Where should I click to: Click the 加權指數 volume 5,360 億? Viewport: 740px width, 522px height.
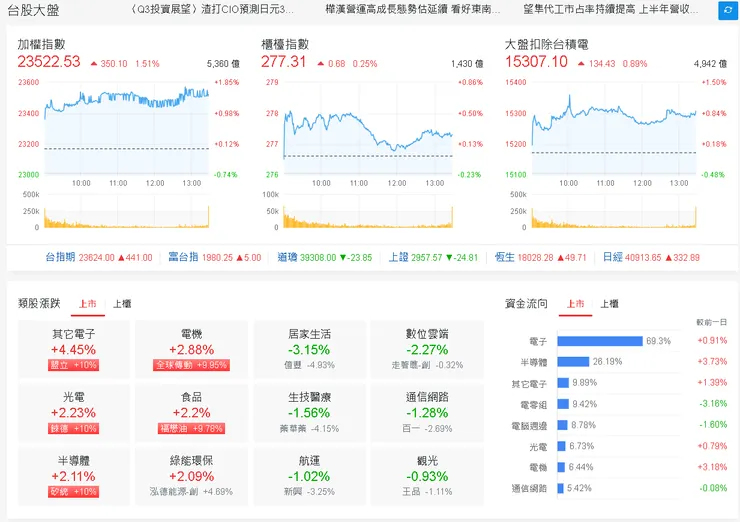(x=223, y=64)
